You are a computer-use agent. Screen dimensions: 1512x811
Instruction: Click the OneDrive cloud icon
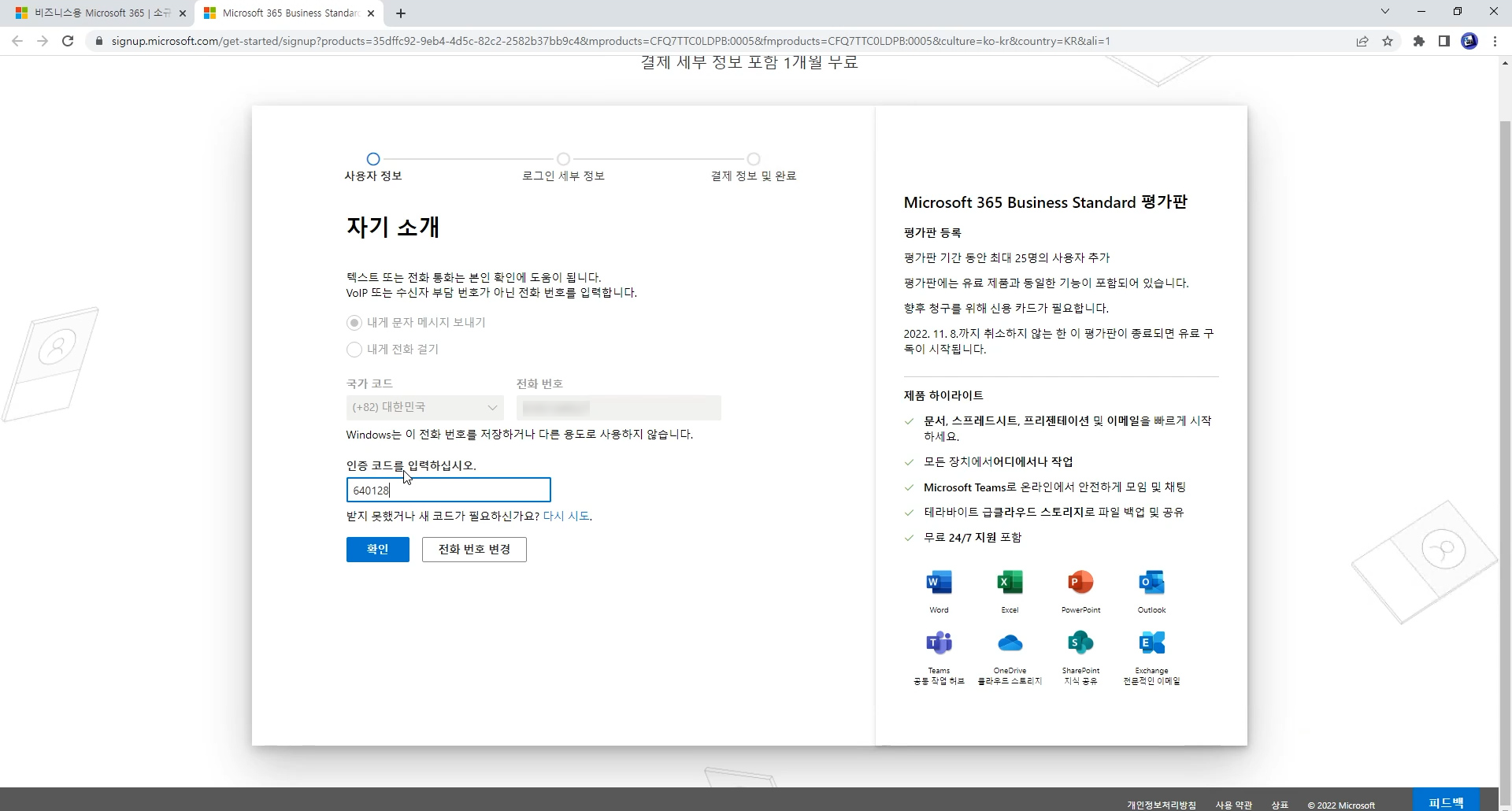[1010, 643]
